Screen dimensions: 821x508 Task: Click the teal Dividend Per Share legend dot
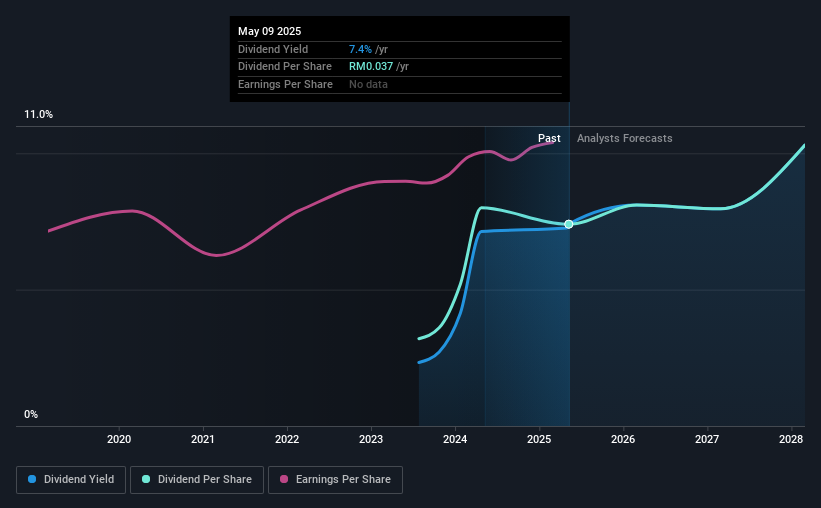(146, 479)
